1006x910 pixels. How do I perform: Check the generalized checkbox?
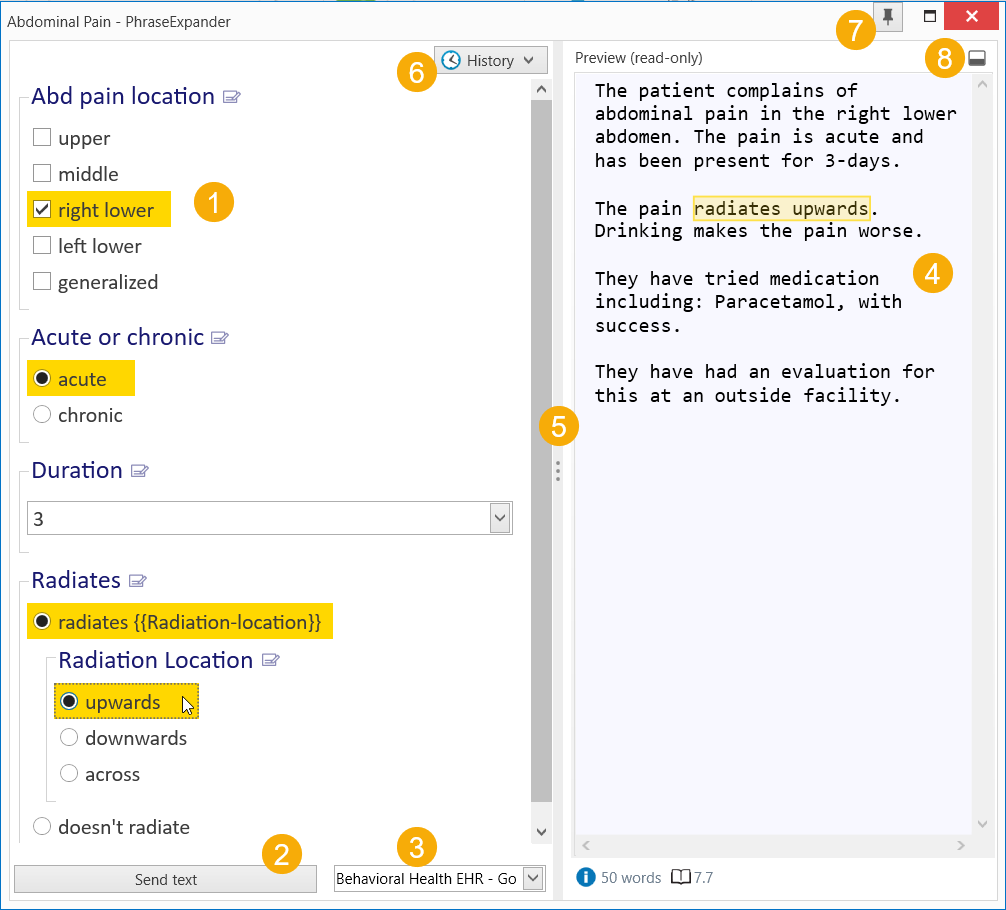(x=42, y=281)
